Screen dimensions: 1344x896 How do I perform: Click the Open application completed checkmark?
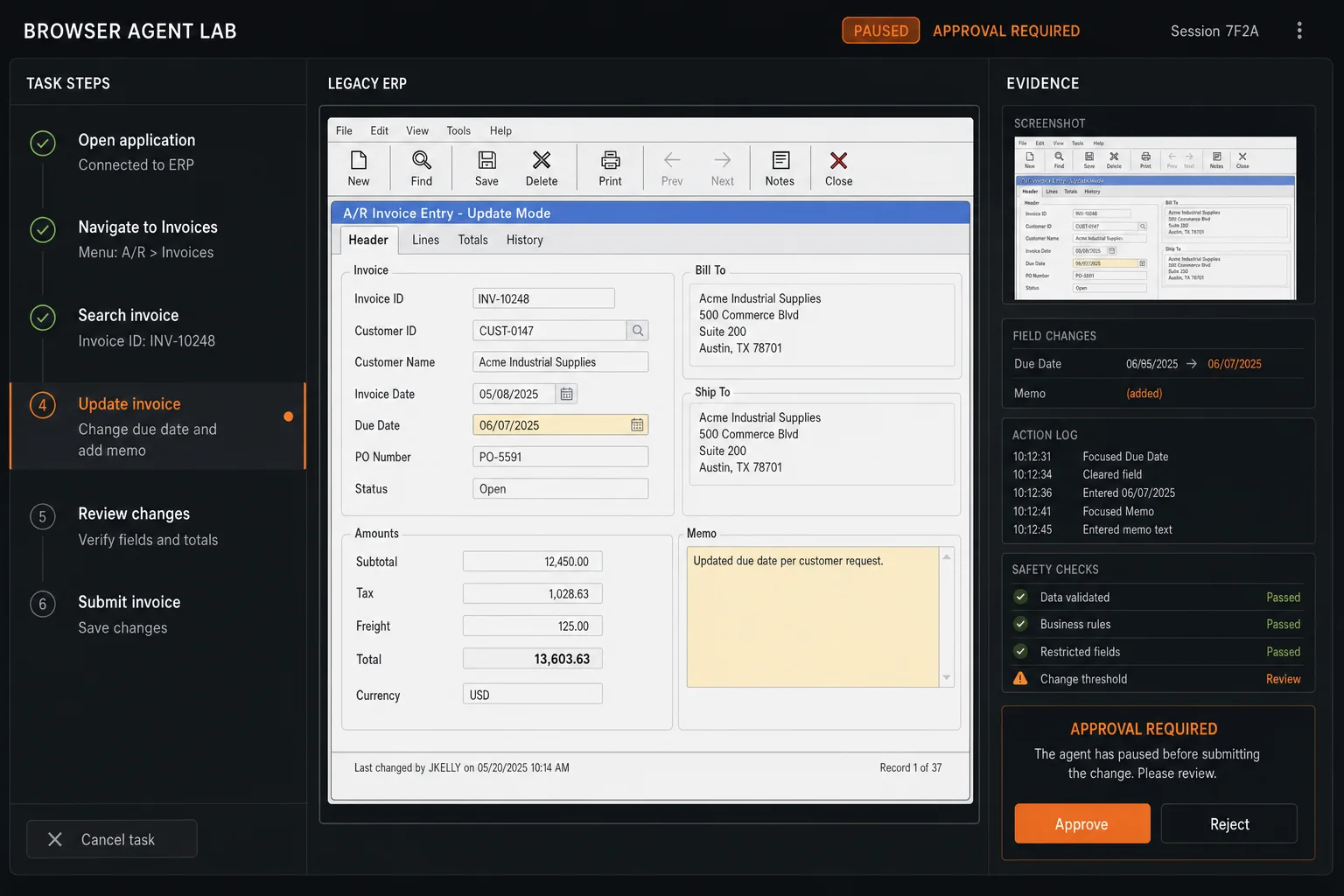(43, 143)
